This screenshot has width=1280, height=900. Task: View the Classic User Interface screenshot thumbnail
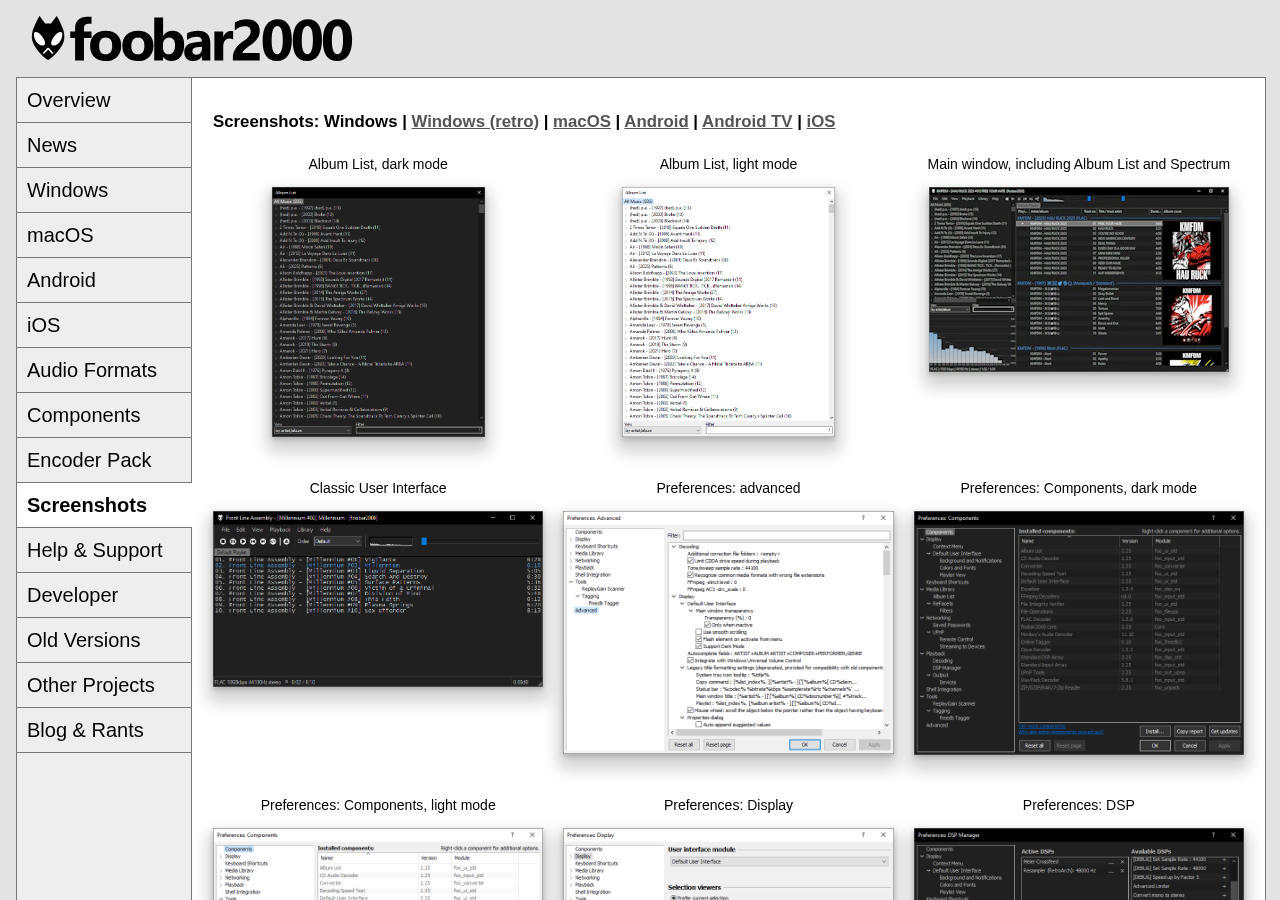coord(378,599)
